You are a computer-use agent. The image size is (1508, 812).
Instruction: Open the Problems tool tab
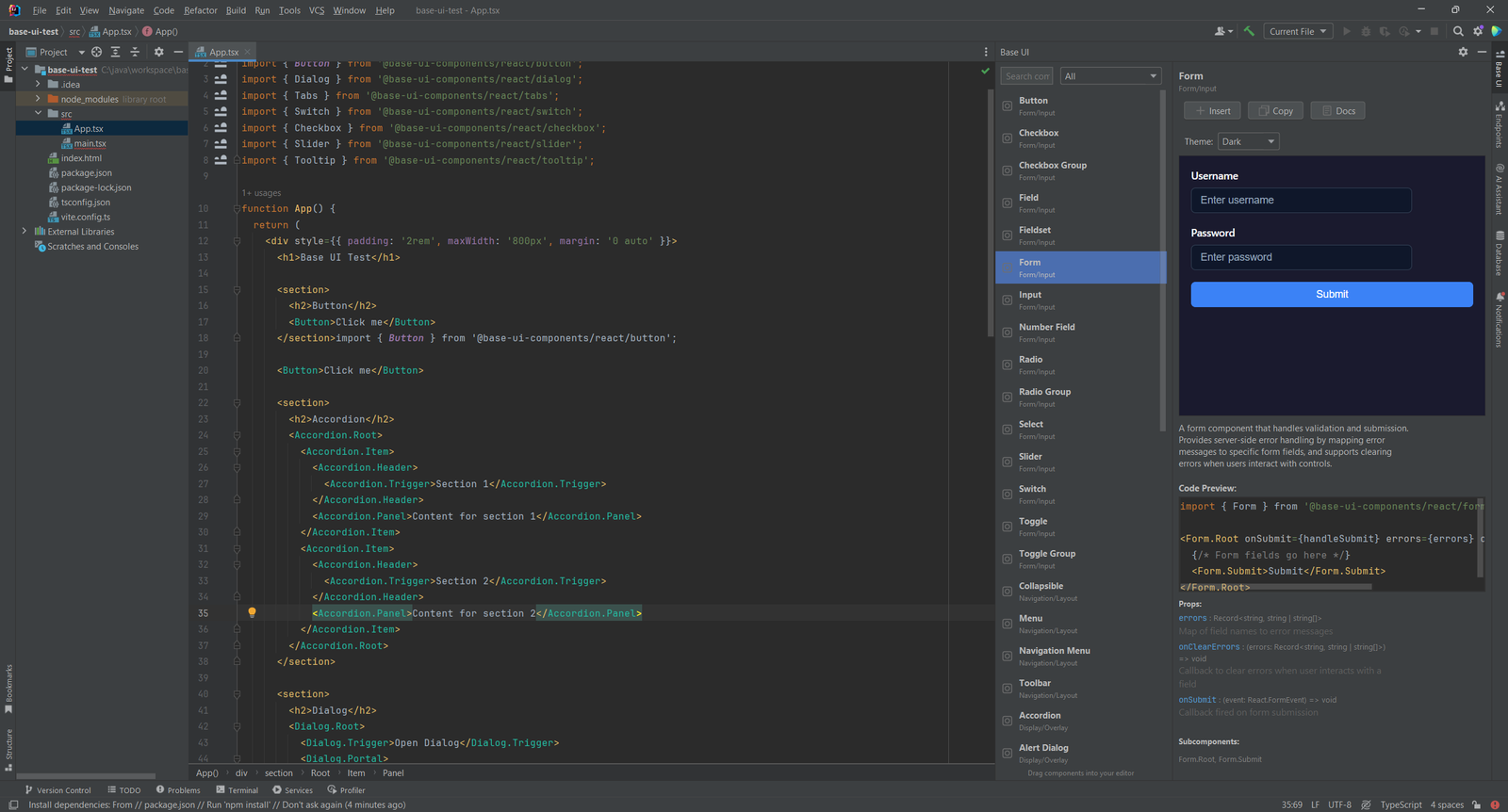pos(178,790)
